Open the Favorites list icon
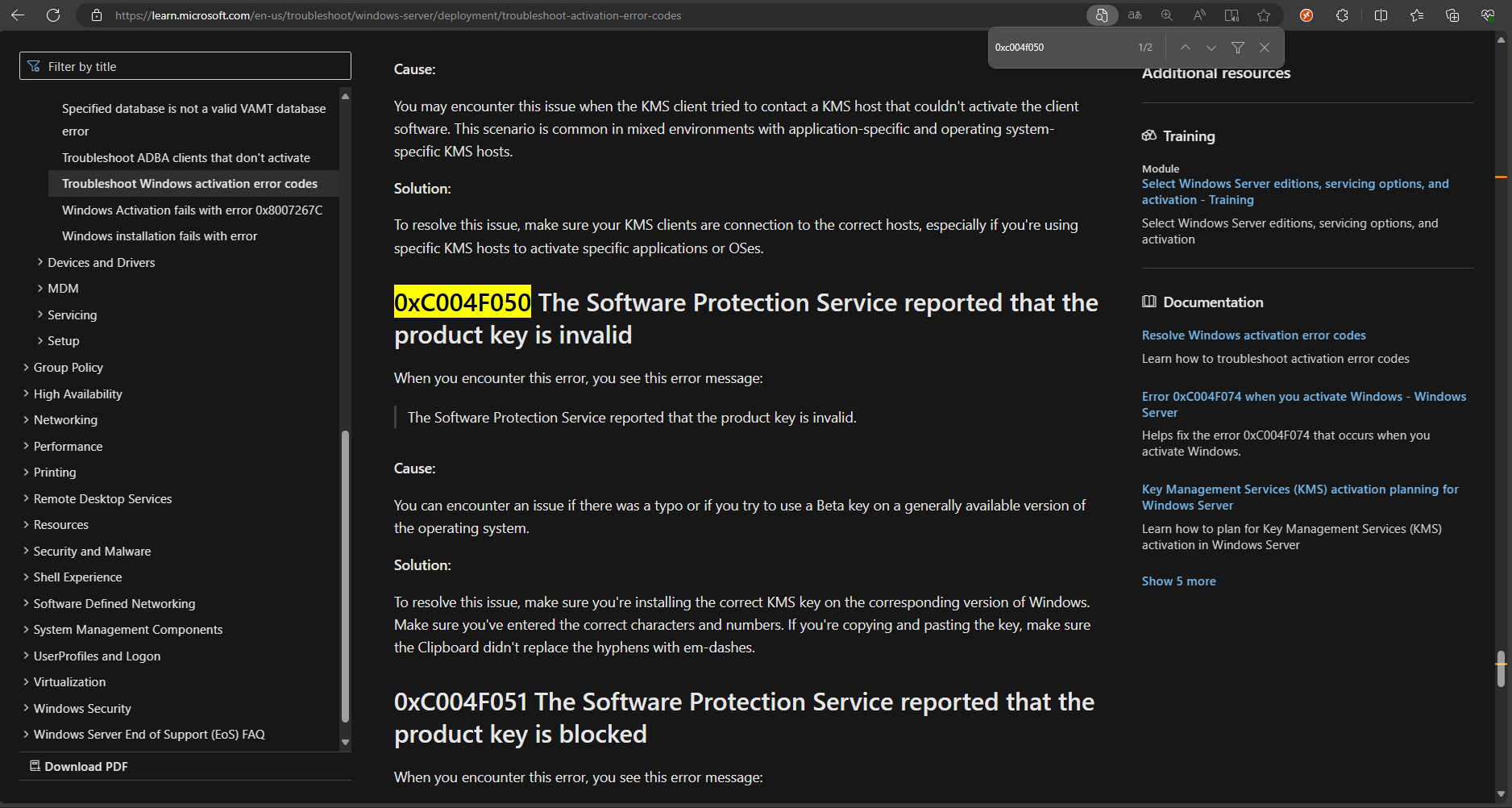The height and width of the screenshot is (808, 1512). click(x=1417, y=15)
